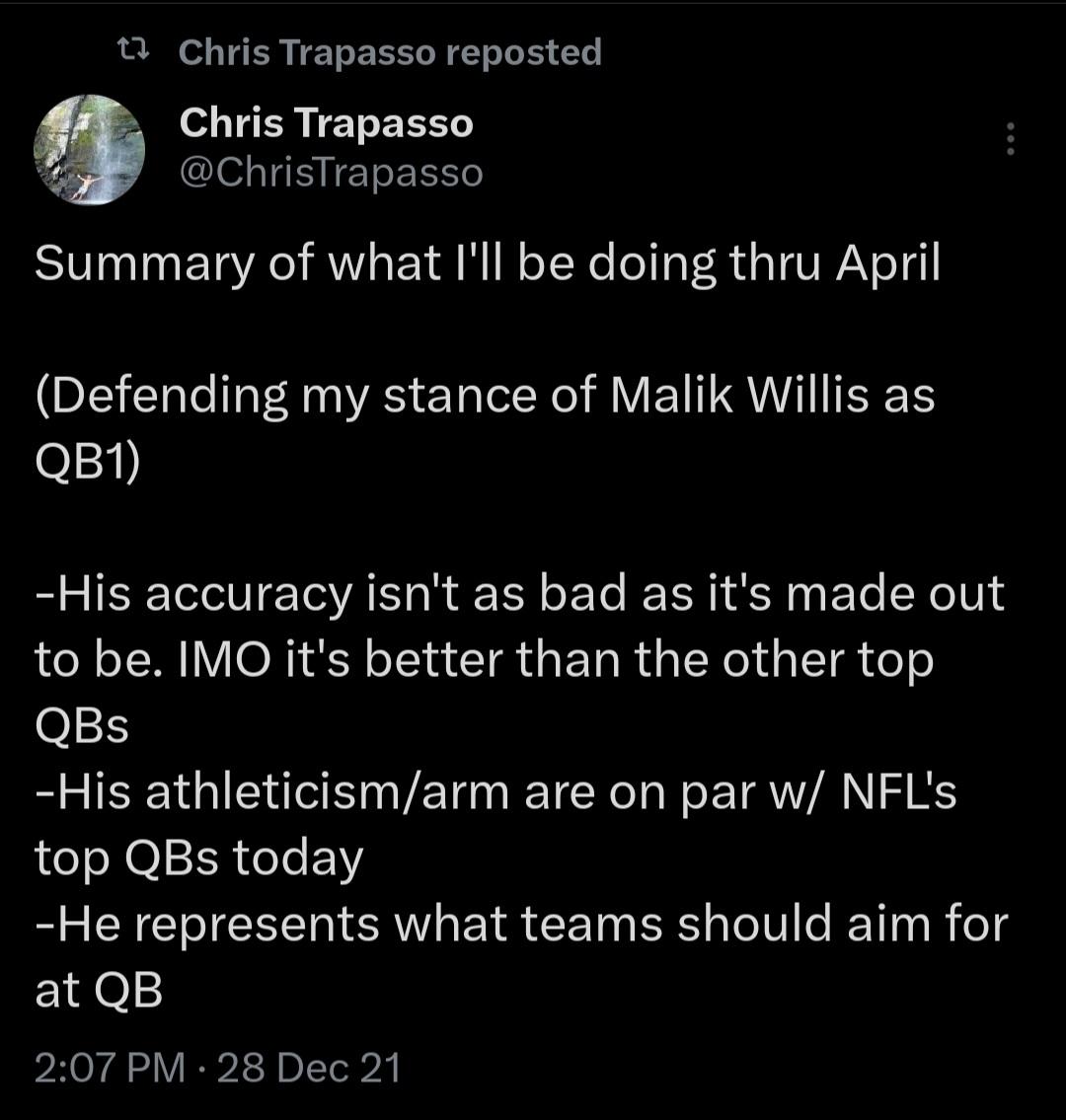
Task: Open the three-dot more options menu
Action: (x=1010, y=139)
